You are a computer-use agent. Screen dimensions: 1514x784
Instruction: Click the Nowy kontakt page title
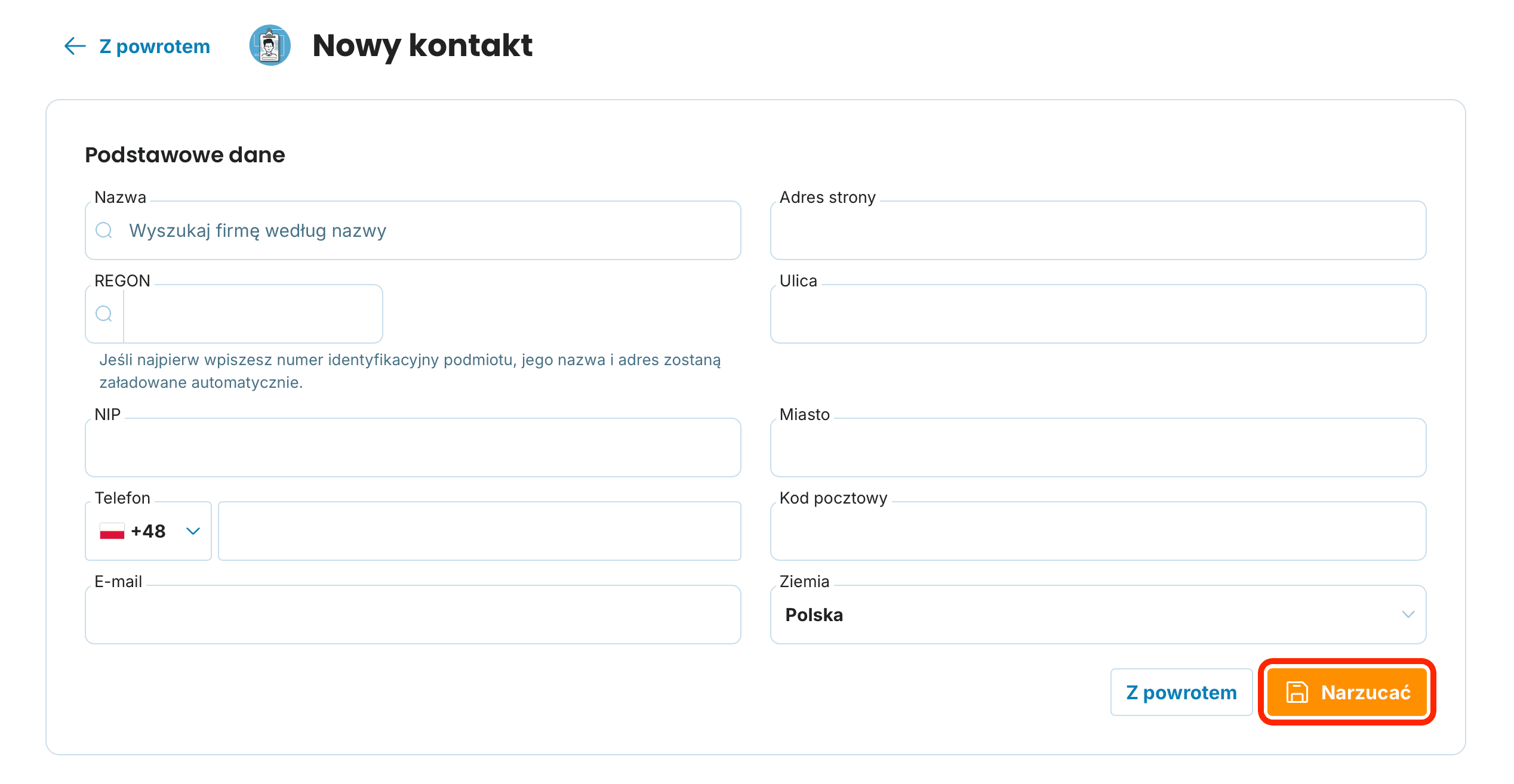click(422, 45)
